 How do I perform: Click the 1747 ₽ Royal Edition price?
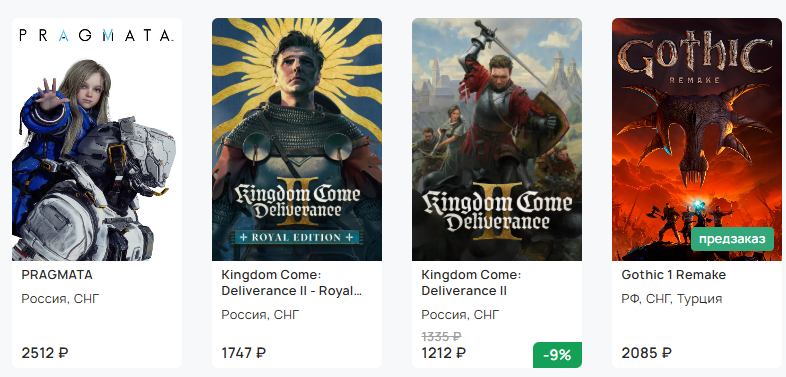(244, 353)
